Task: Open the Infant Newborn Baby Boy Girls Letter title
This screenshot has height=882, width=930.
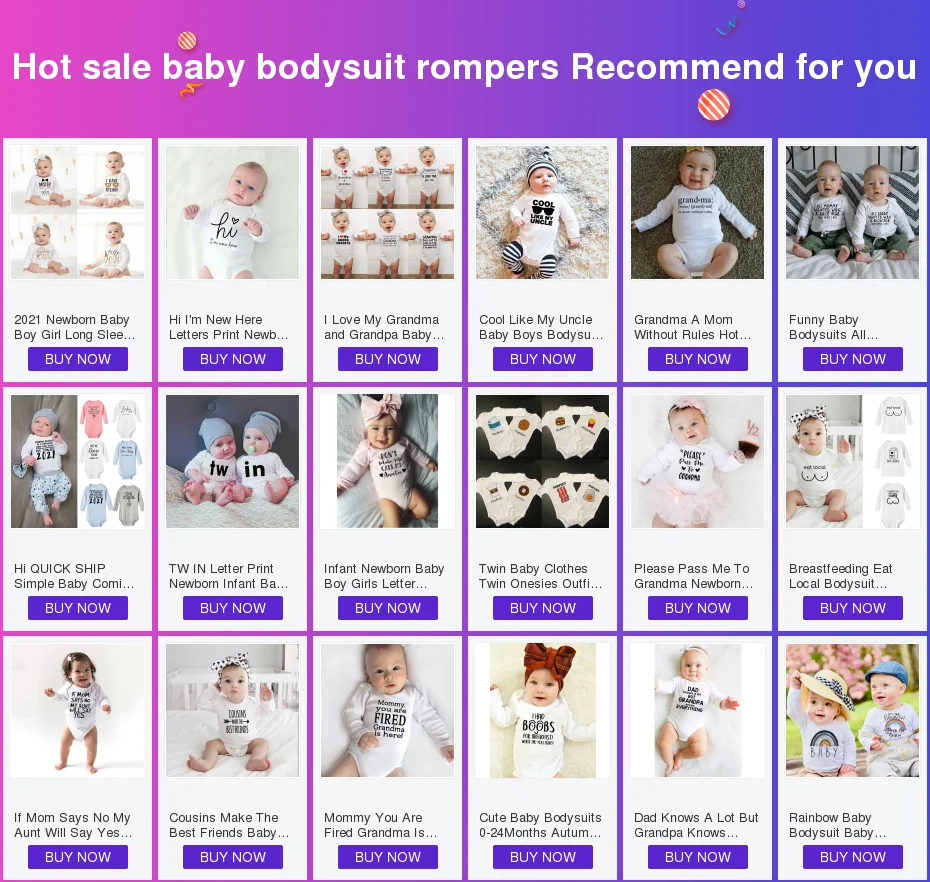Action: (x=384, y=576)
